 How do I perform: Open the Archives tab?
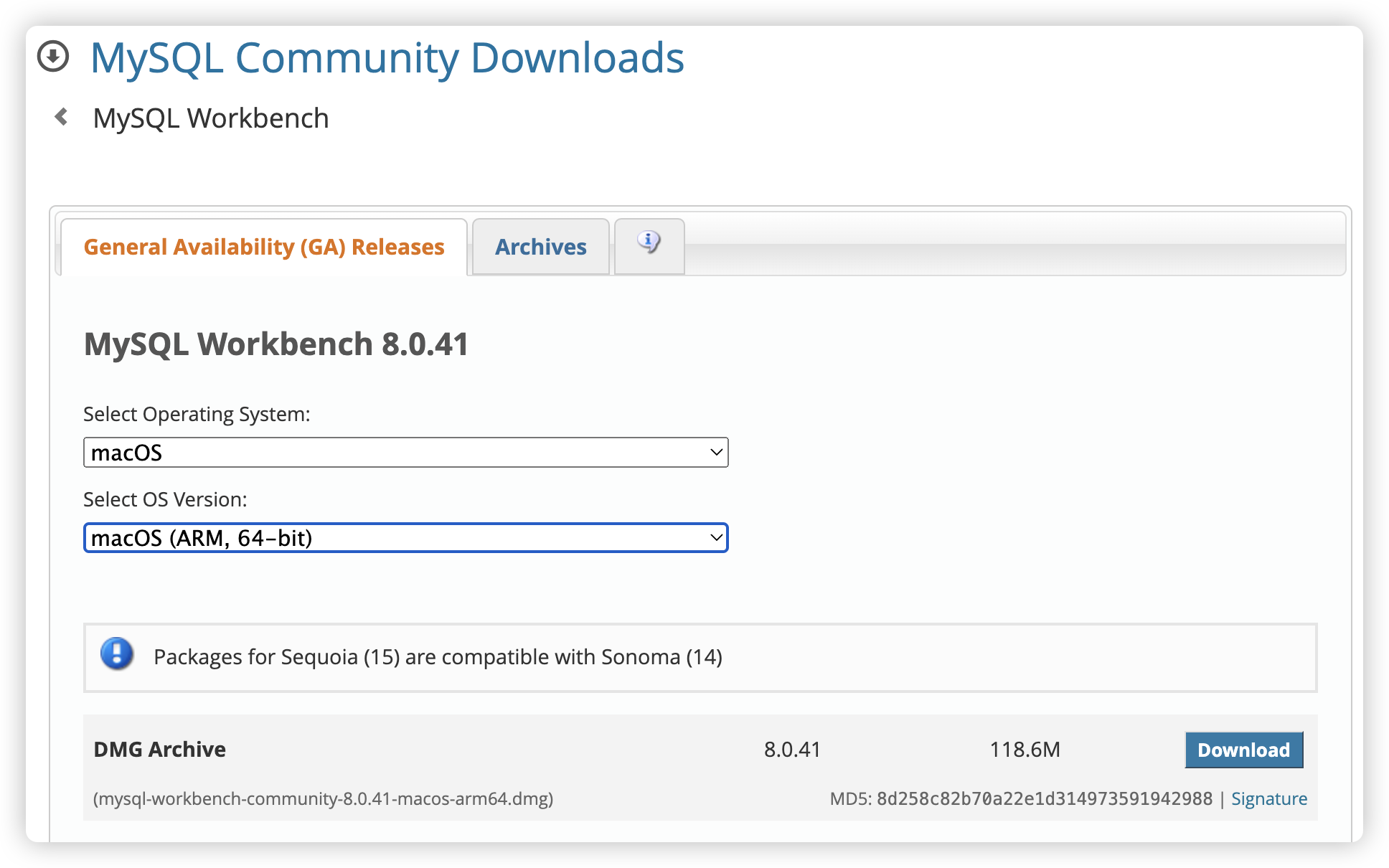[x=540, y=247]
